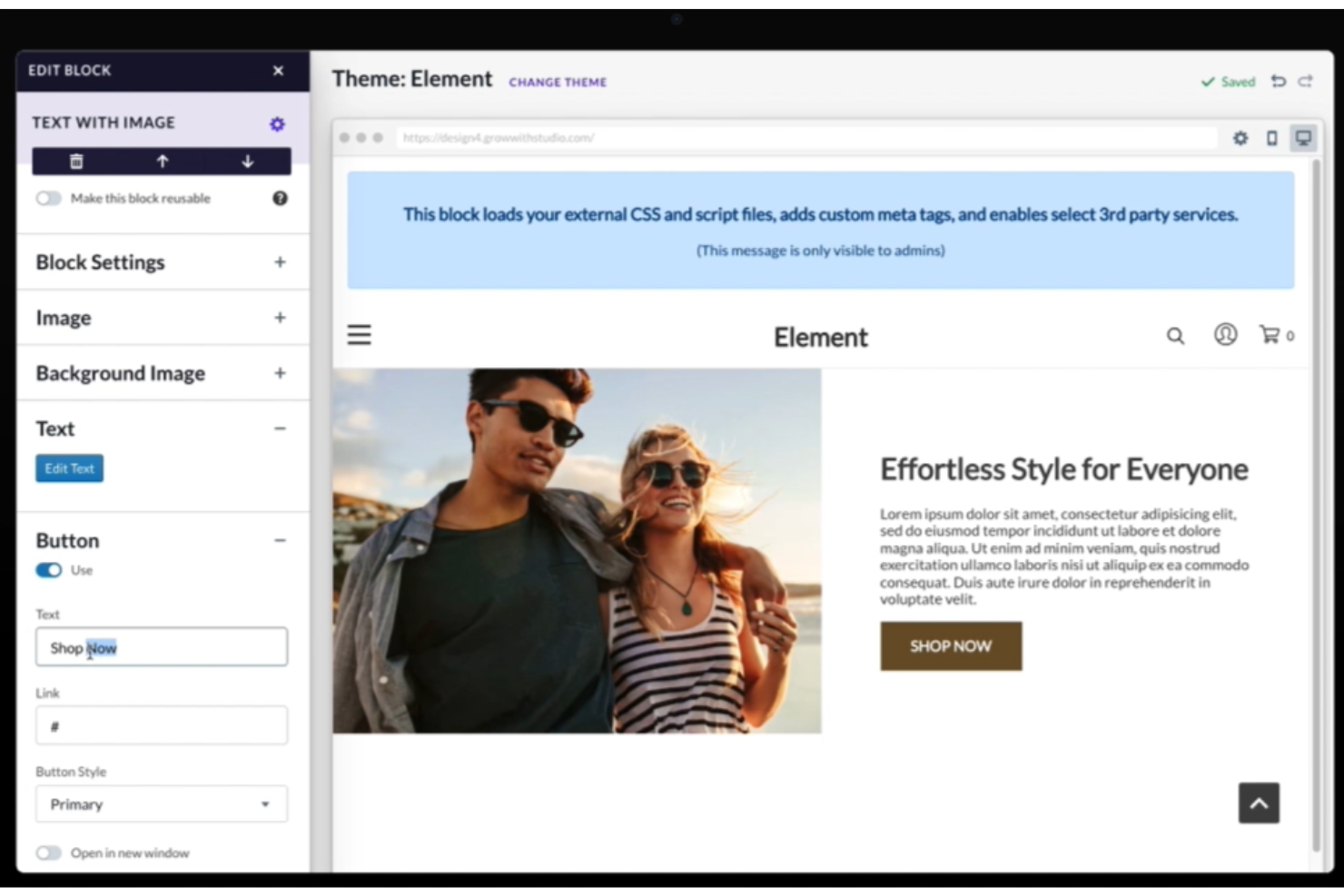Open the search icon in the site preview

tap(1175, 335)
